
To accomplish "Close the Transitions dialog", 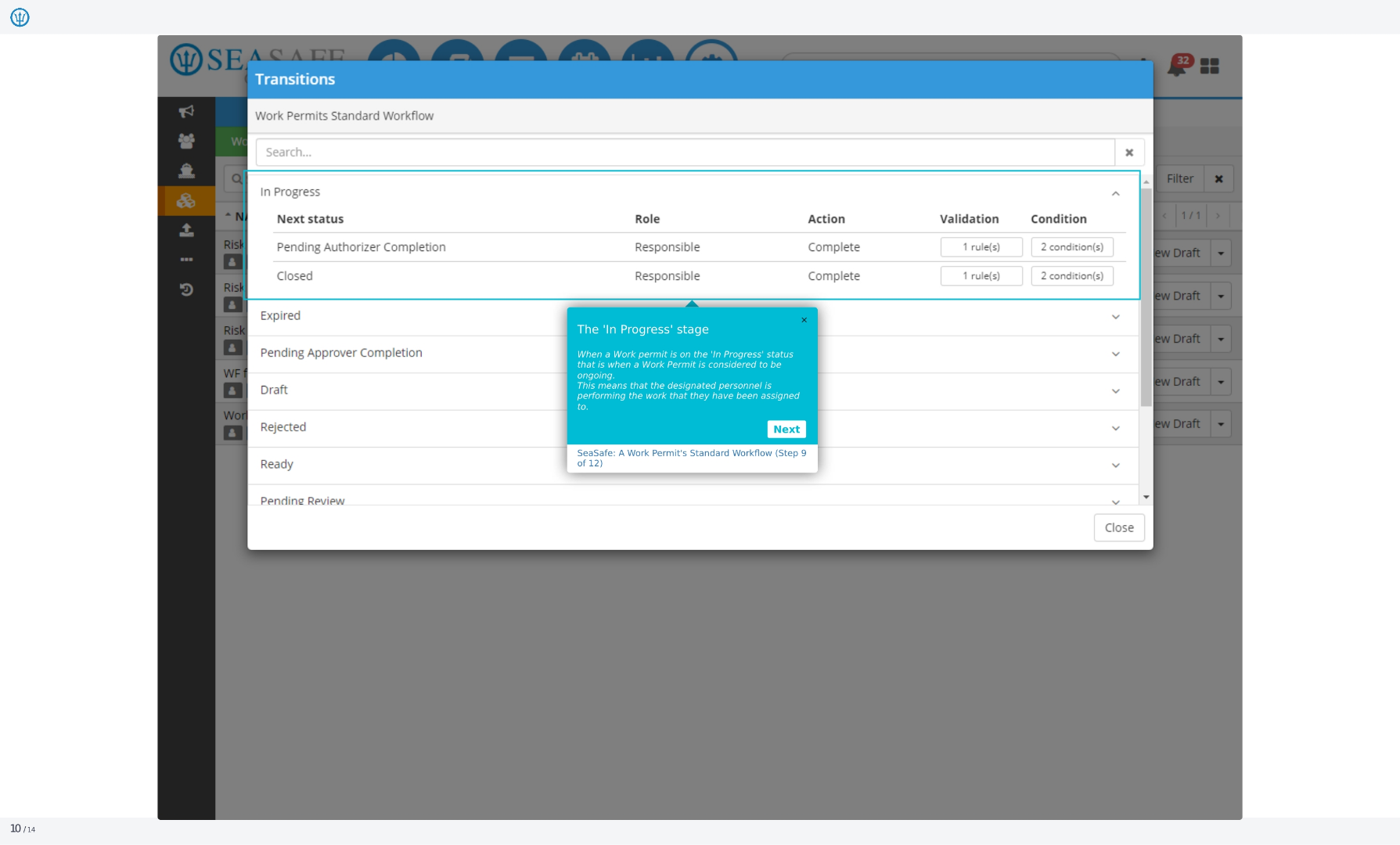I will (1119, 527).
